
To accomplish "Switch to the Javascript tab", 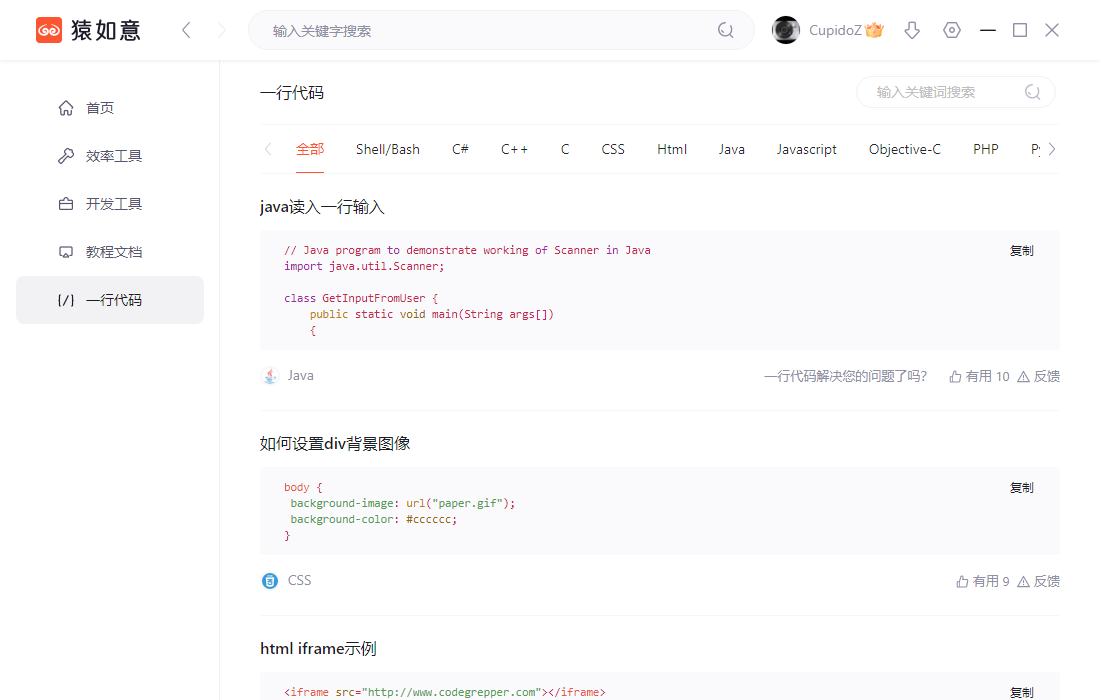I will tap(806, 149).
